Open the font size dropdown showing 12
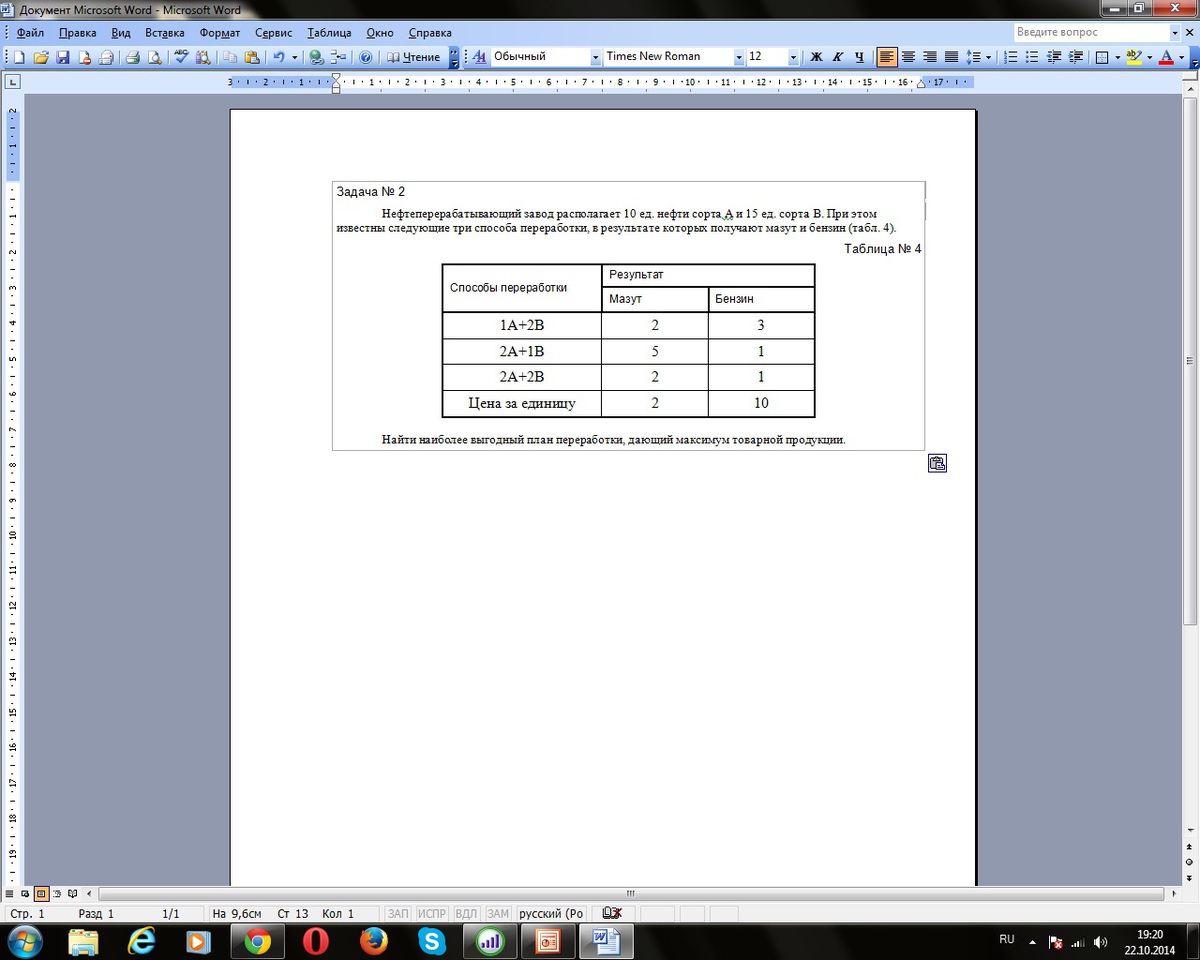 [793, 57]
